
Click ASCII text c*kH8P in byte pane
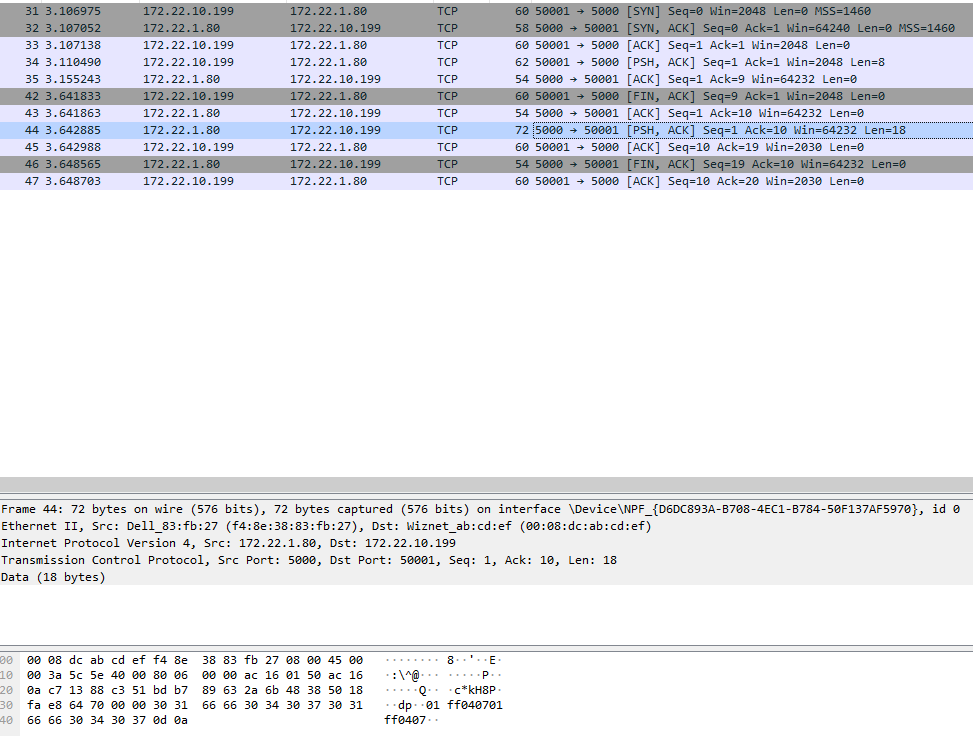pos(475,690)
